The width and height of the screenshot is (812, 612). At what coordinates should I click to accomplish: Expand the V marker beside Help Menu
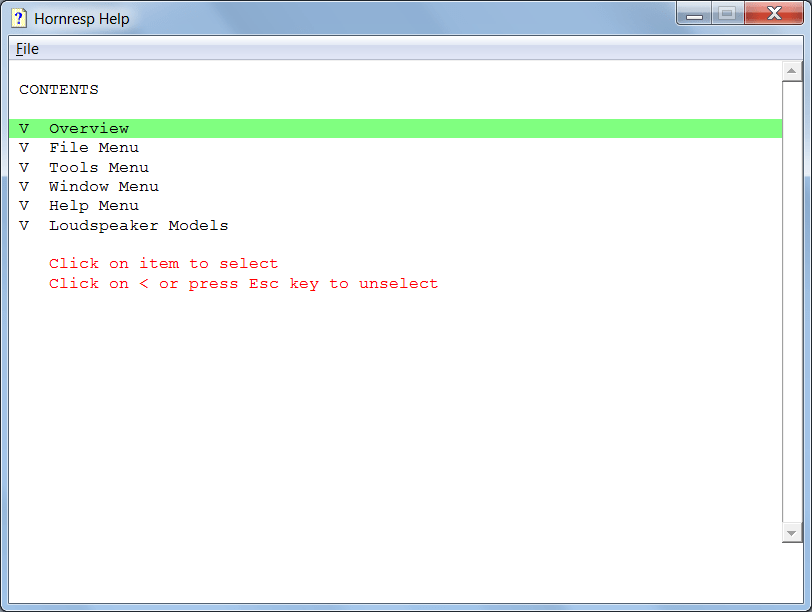tap(24, 206)
